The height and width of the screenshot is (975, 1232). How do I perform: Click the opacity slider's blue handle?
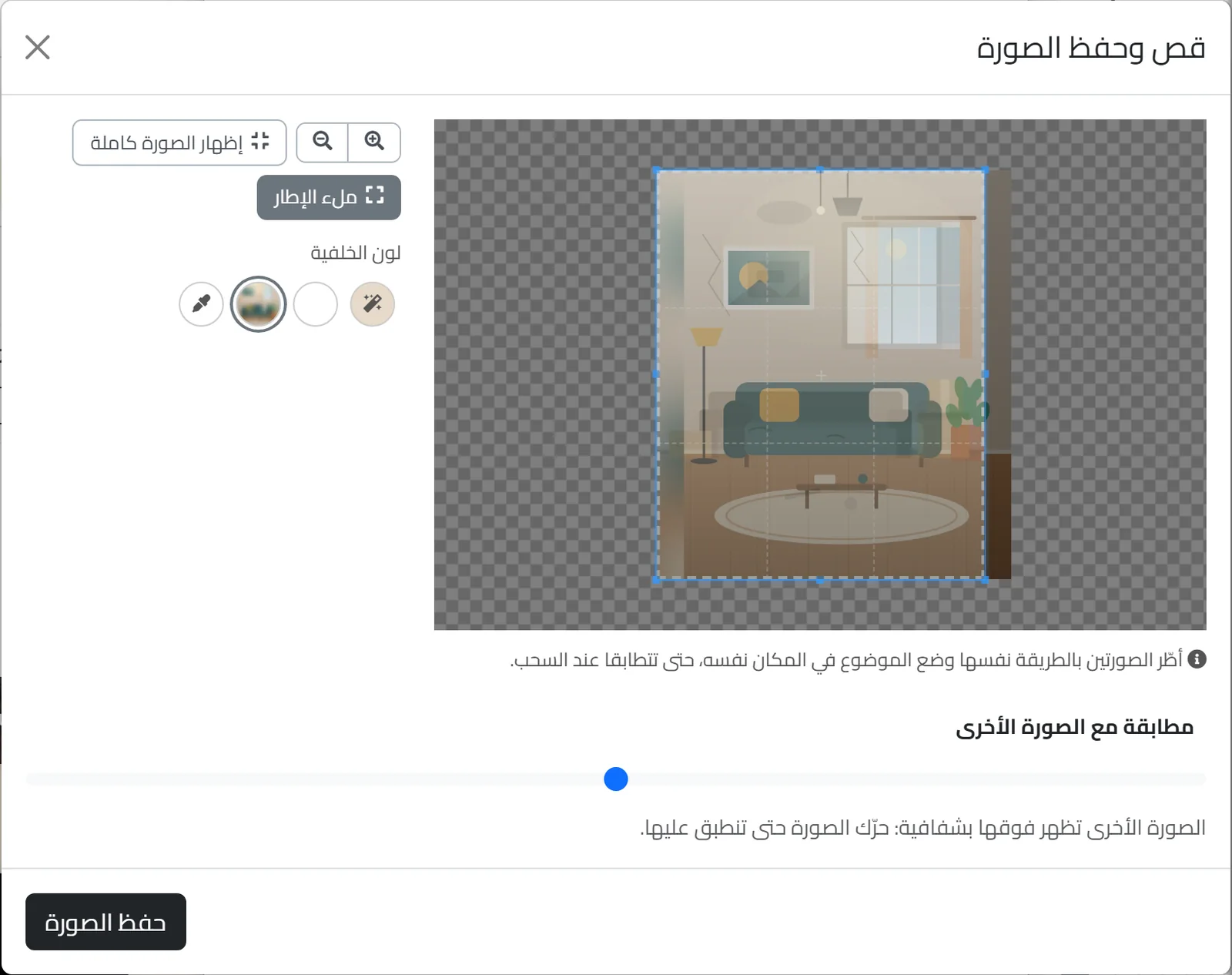coord(616,779)
